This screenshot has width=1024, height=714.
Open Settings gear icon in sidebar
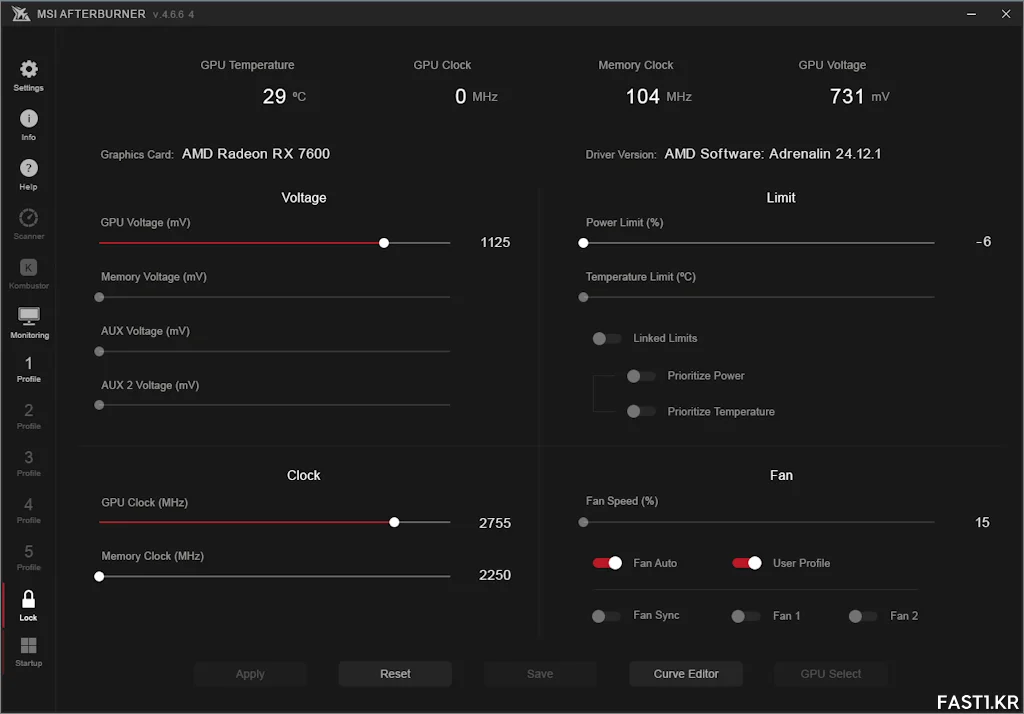28,69
